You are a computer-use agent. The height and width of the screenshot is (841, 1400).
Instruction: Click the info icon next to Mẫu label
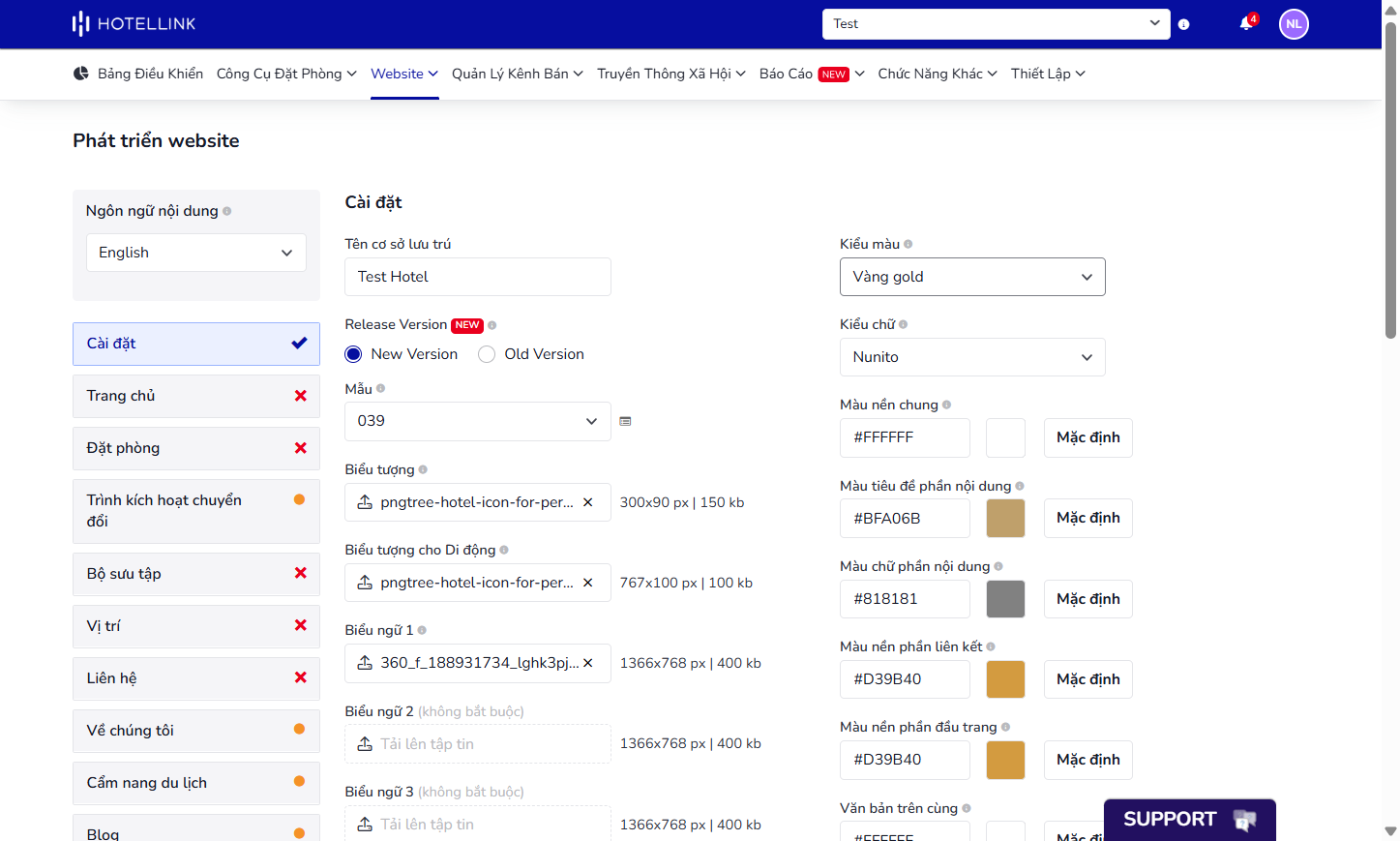pyautogui.click(x=380, y=388)
